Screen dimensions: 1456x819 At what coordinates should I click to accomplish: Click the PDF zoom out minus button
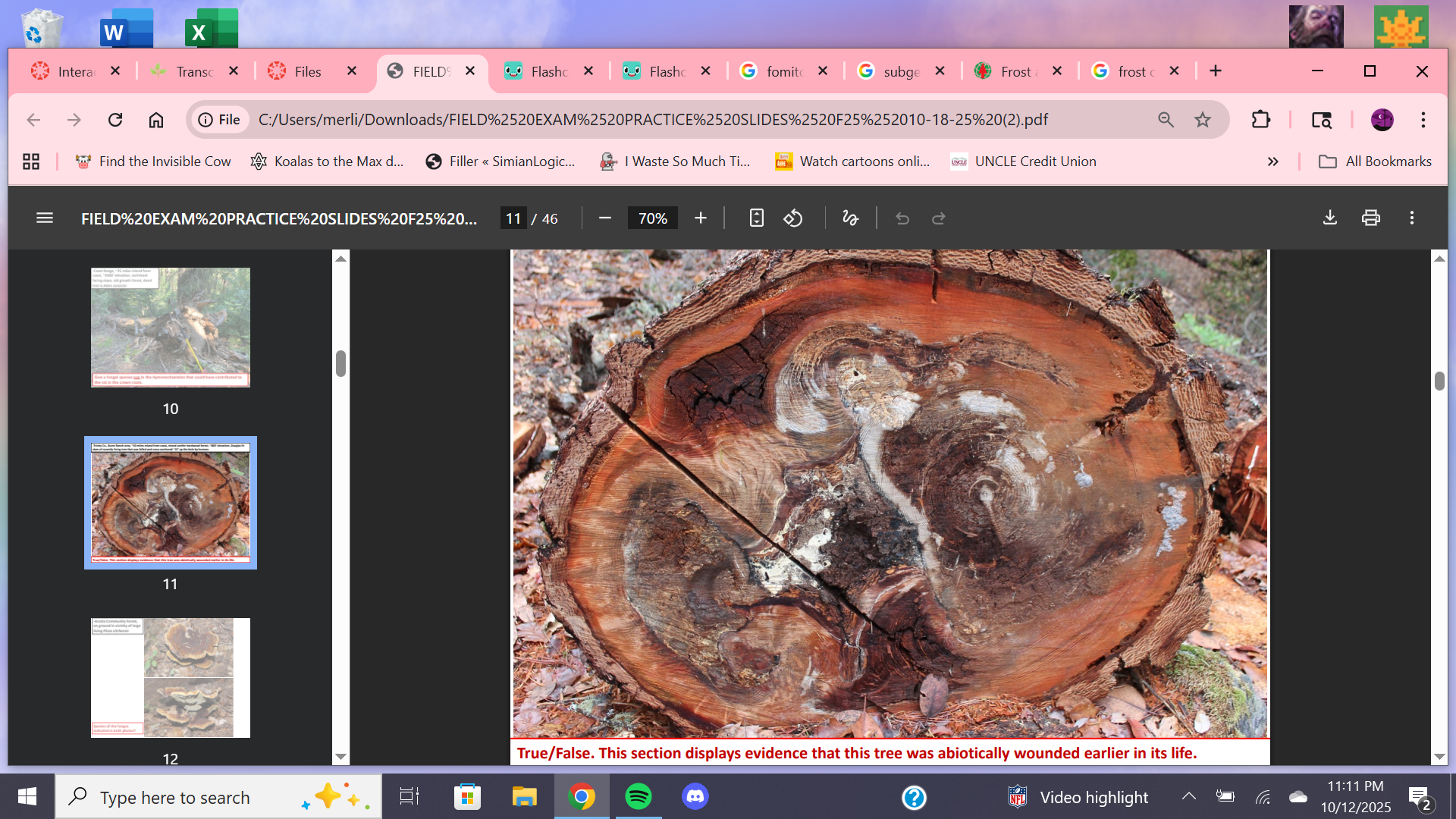tap(604, 218)
